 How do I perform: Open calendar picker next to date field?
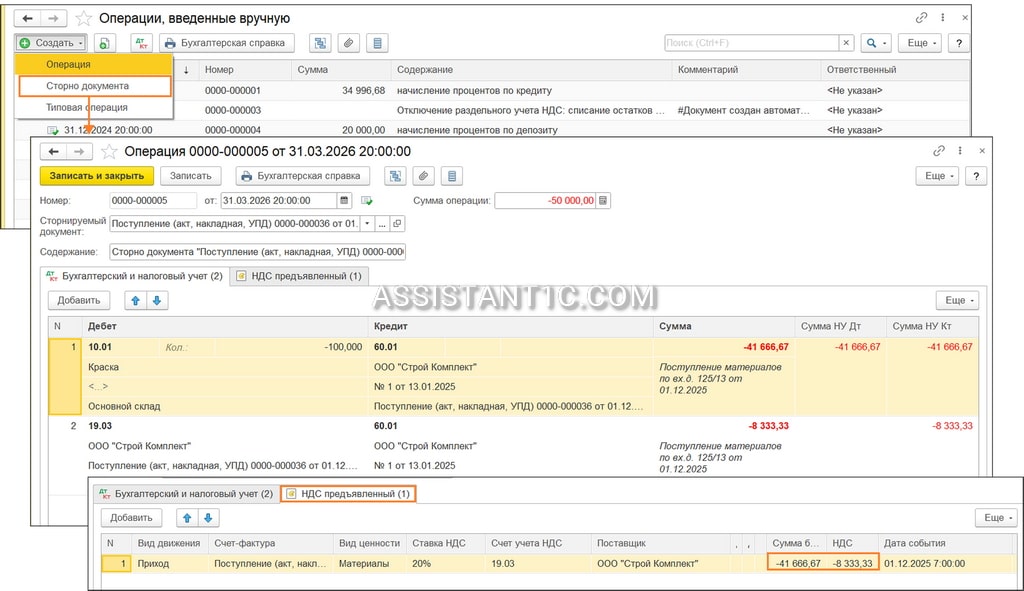tap(344, 201)
